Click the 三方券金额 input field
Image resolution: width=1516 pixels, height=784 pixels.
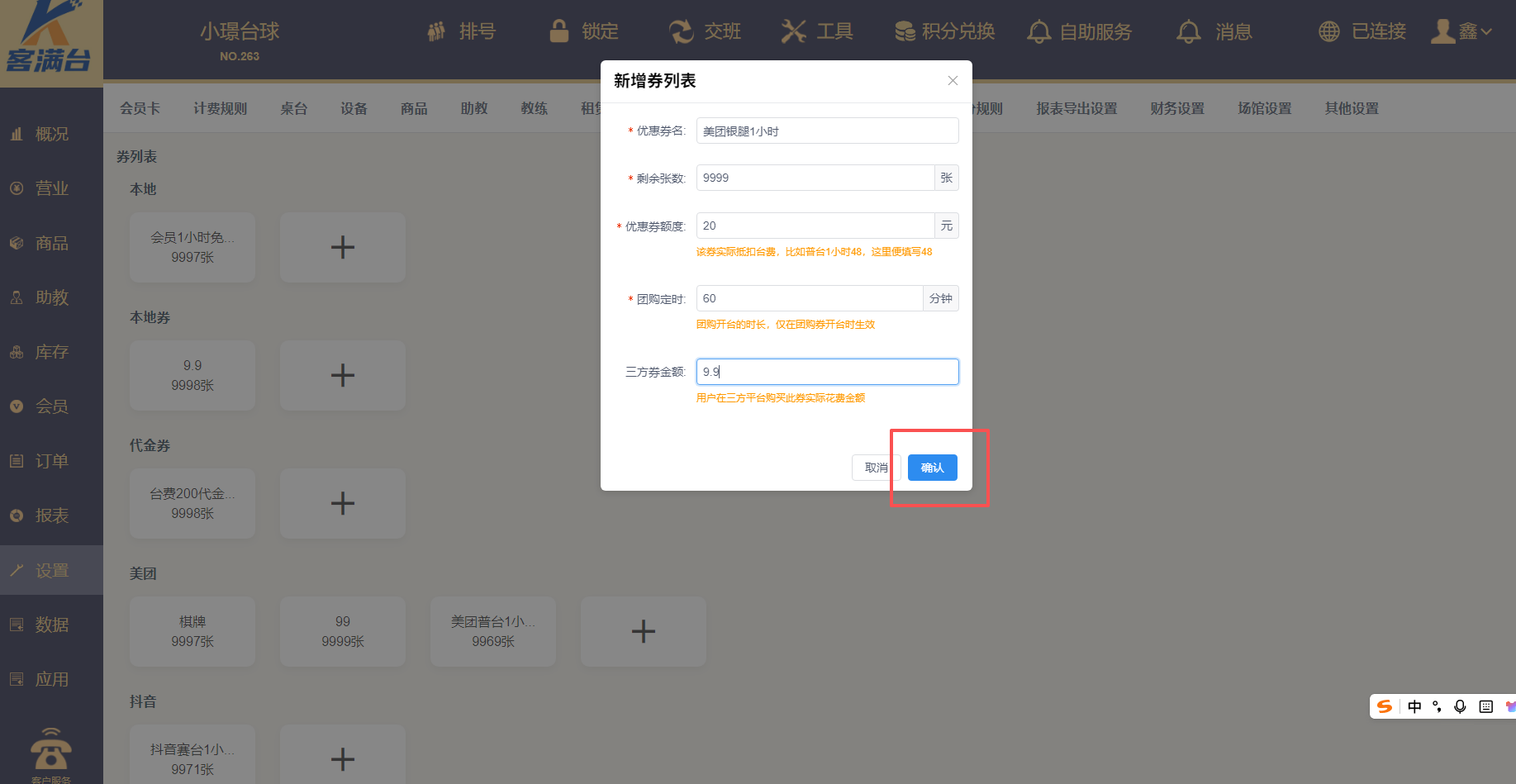[x=826, y=372]
